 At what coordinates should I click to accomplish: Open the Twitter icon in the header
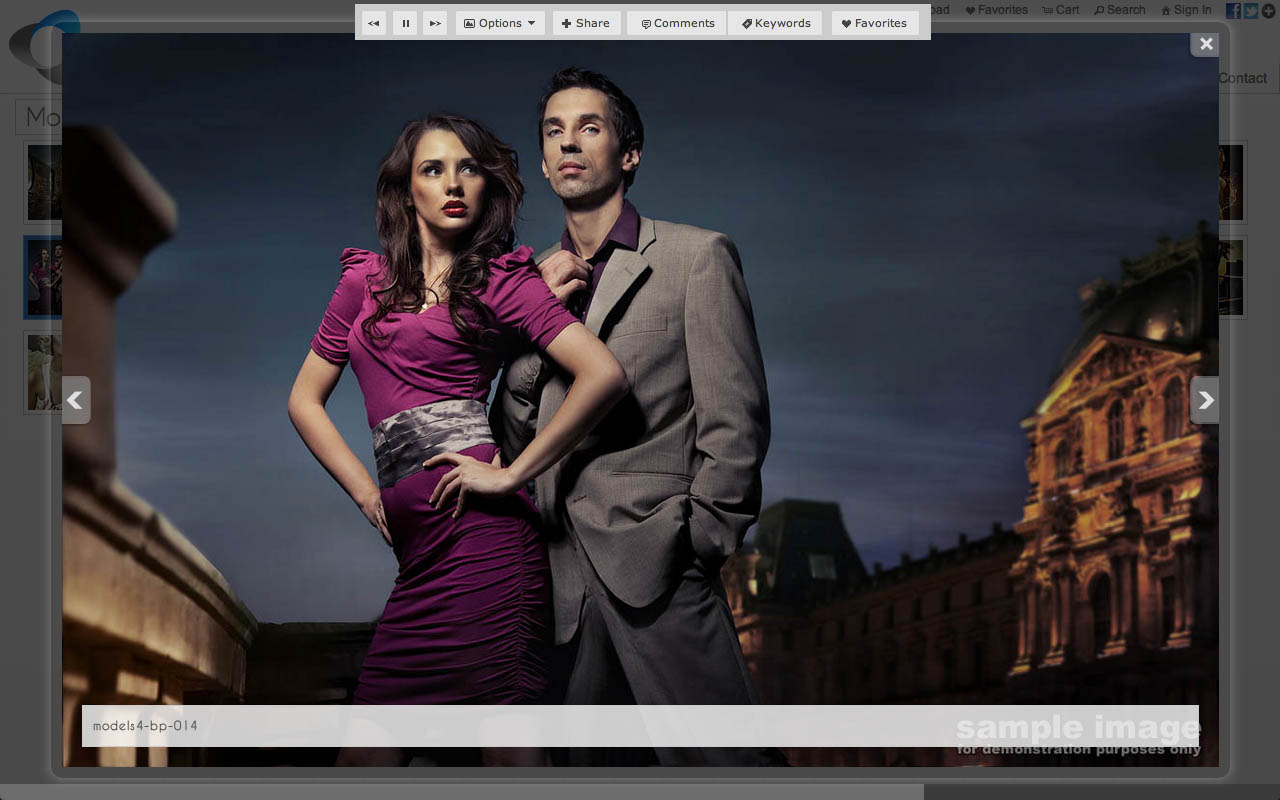(x=1250, y=11)
